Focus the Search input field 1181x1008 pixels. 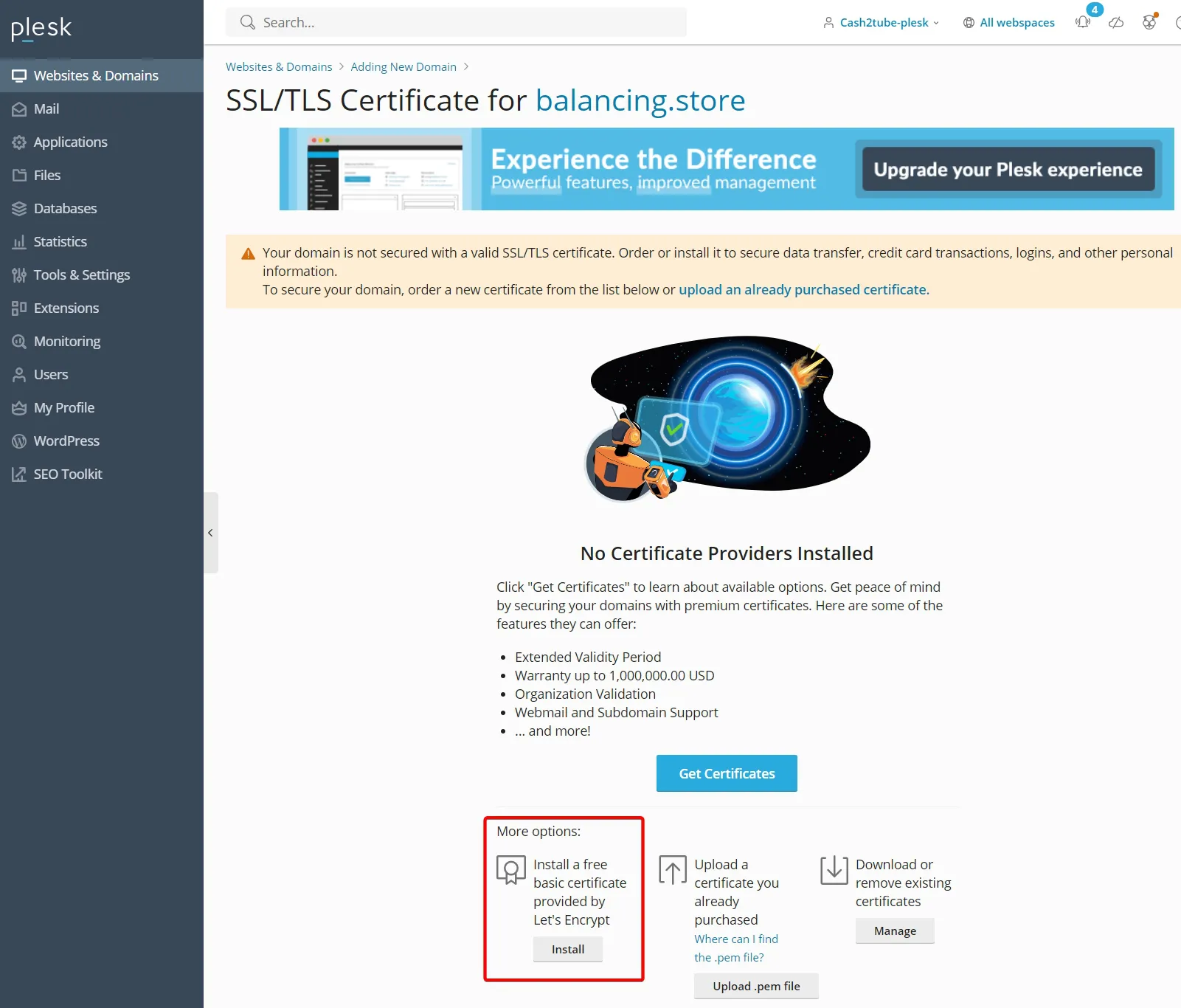point(456,22)
